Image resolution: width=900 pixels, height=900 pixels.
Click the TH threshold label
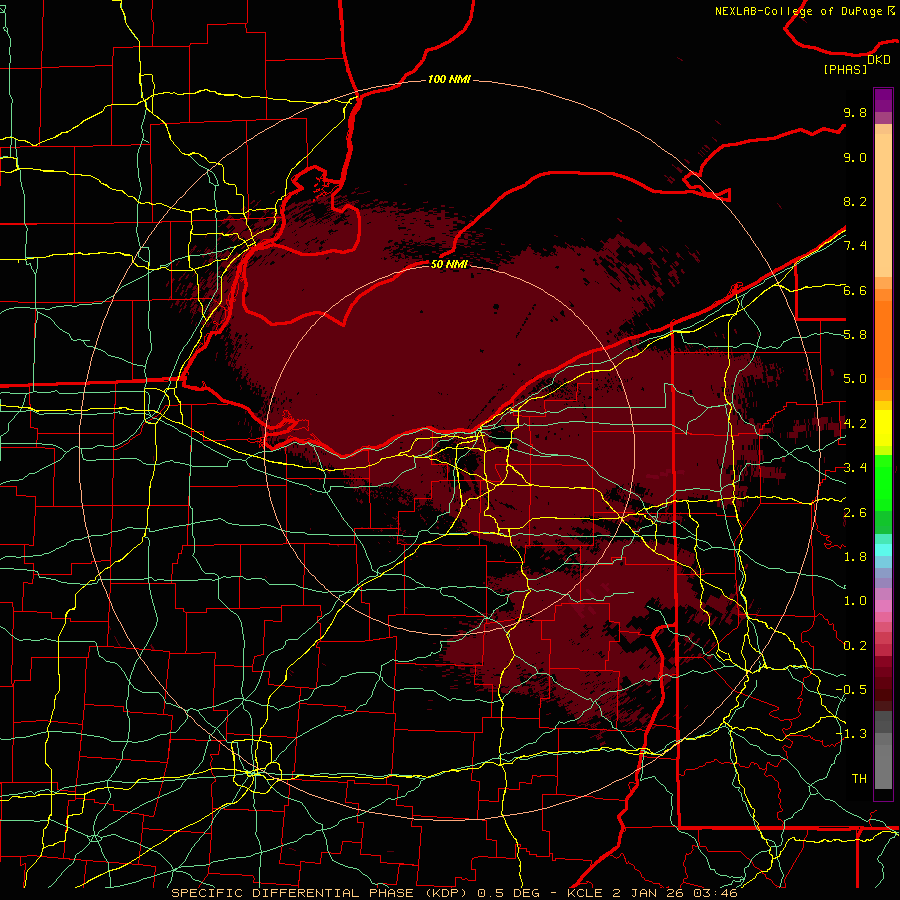(x=859, y=779)
